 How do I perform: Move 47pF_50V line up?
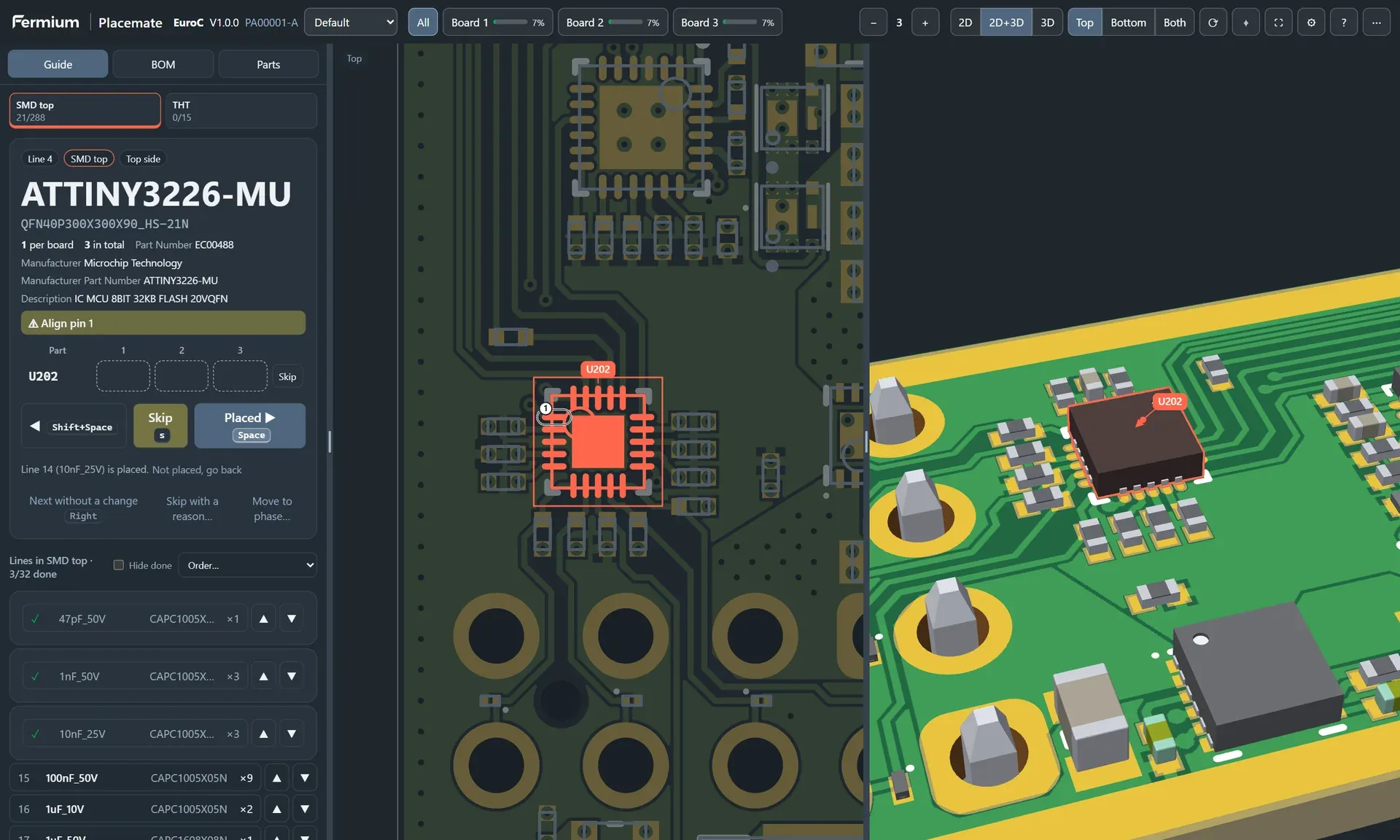[264, 618]
